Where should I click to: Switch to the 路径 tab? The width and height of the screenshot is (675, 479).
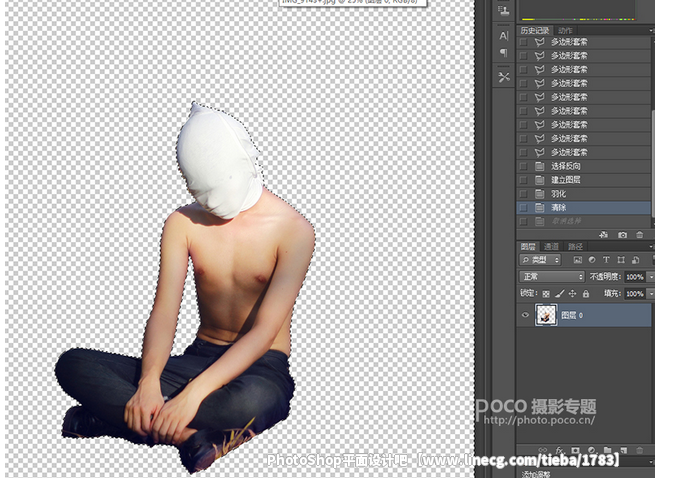pyautogui.click(x=575, y=247)
